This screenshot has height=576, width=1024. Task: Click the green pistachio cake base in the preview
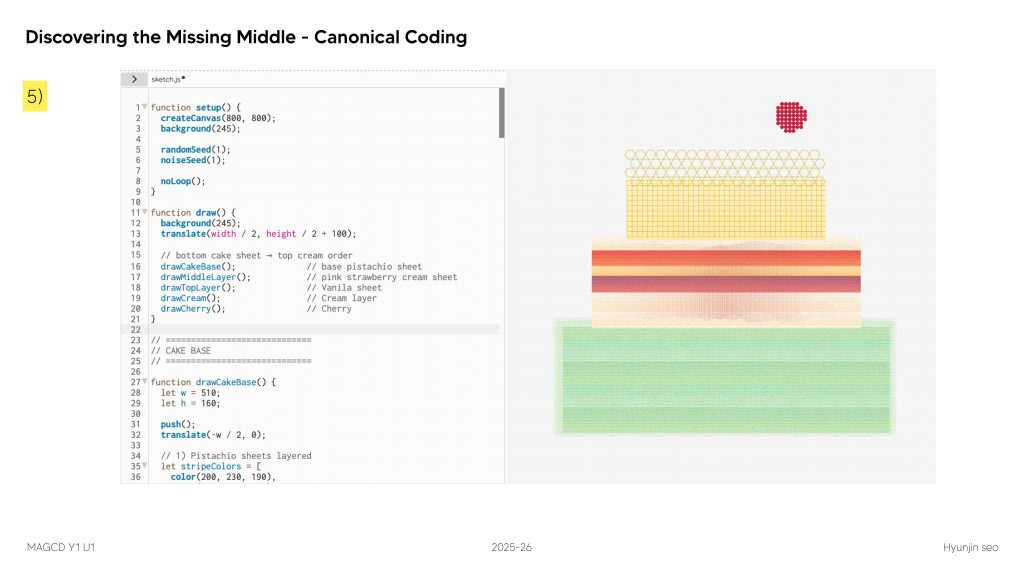(x=725, y=378)
